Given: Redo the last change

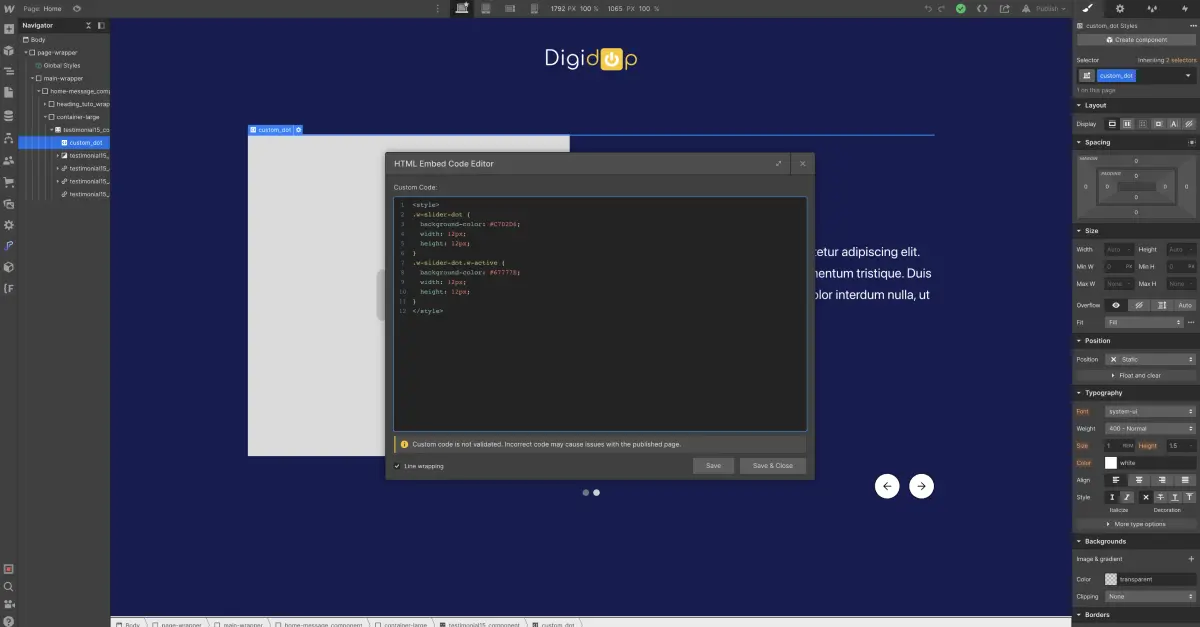Looking at the screenshot, I should tap(941, 8).
